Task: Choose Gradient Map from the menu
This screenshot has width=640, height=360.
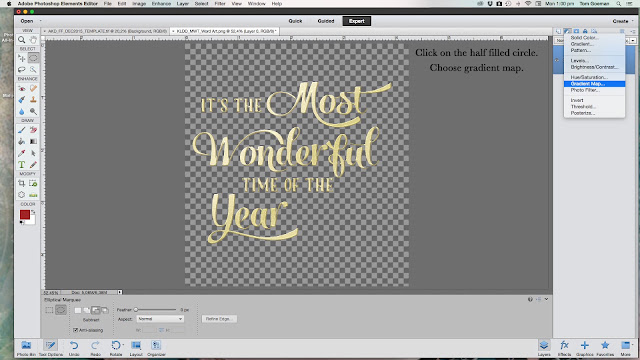Action: (x=594, y=84)
